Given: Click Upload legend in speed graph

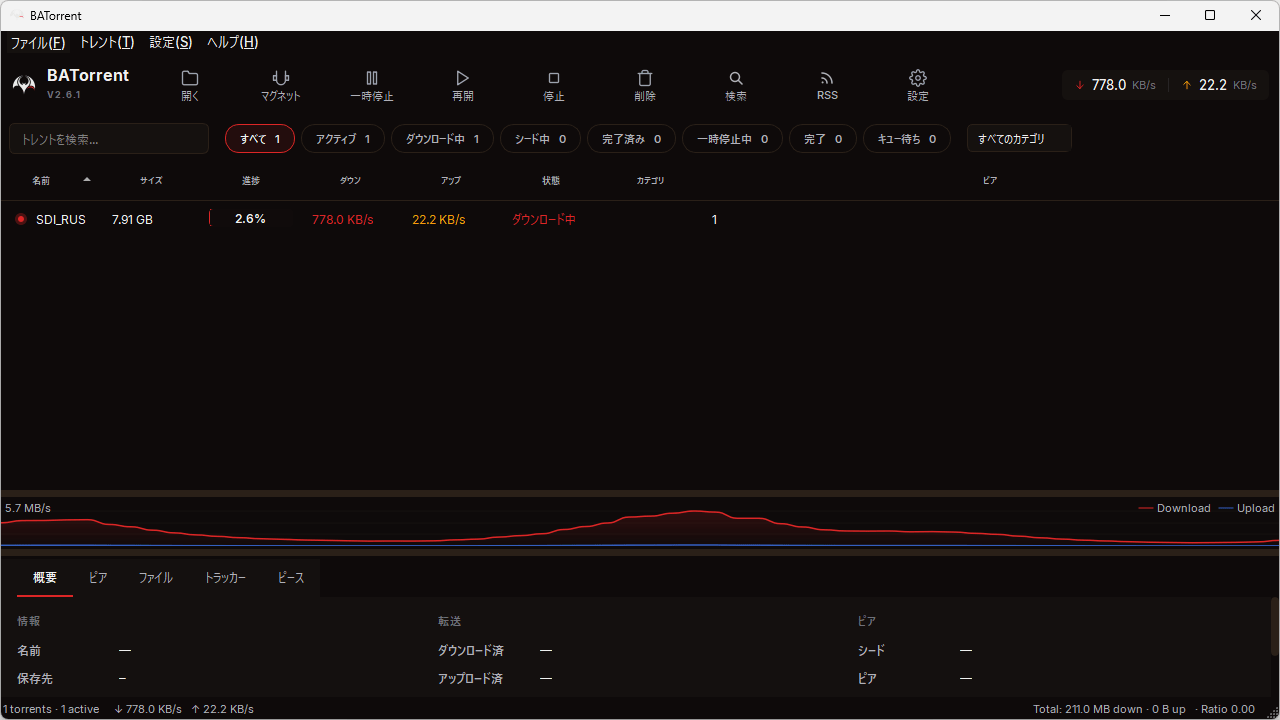Looking at the screenshot, I should point(1246,508).
